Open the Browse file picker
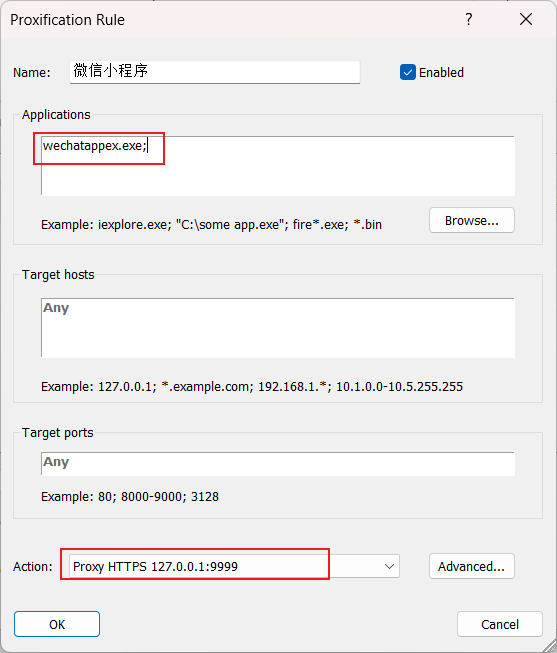The width and height of the screenshot is (557, 653). coord(472,220)
